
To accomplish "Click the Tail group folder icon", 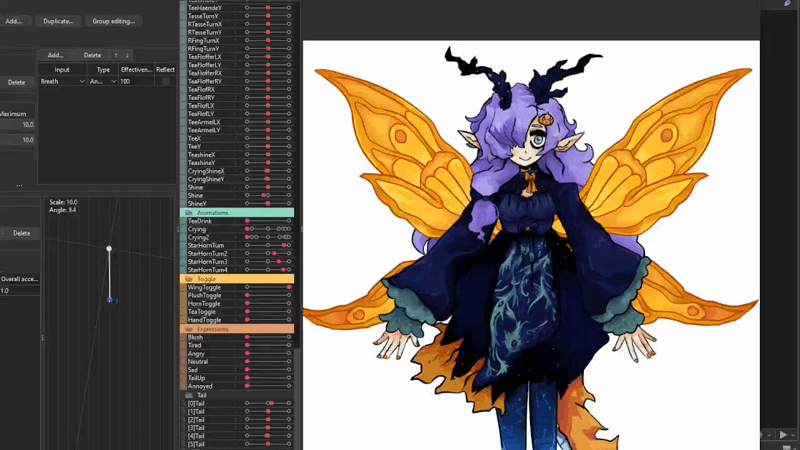I will point(188,395).
